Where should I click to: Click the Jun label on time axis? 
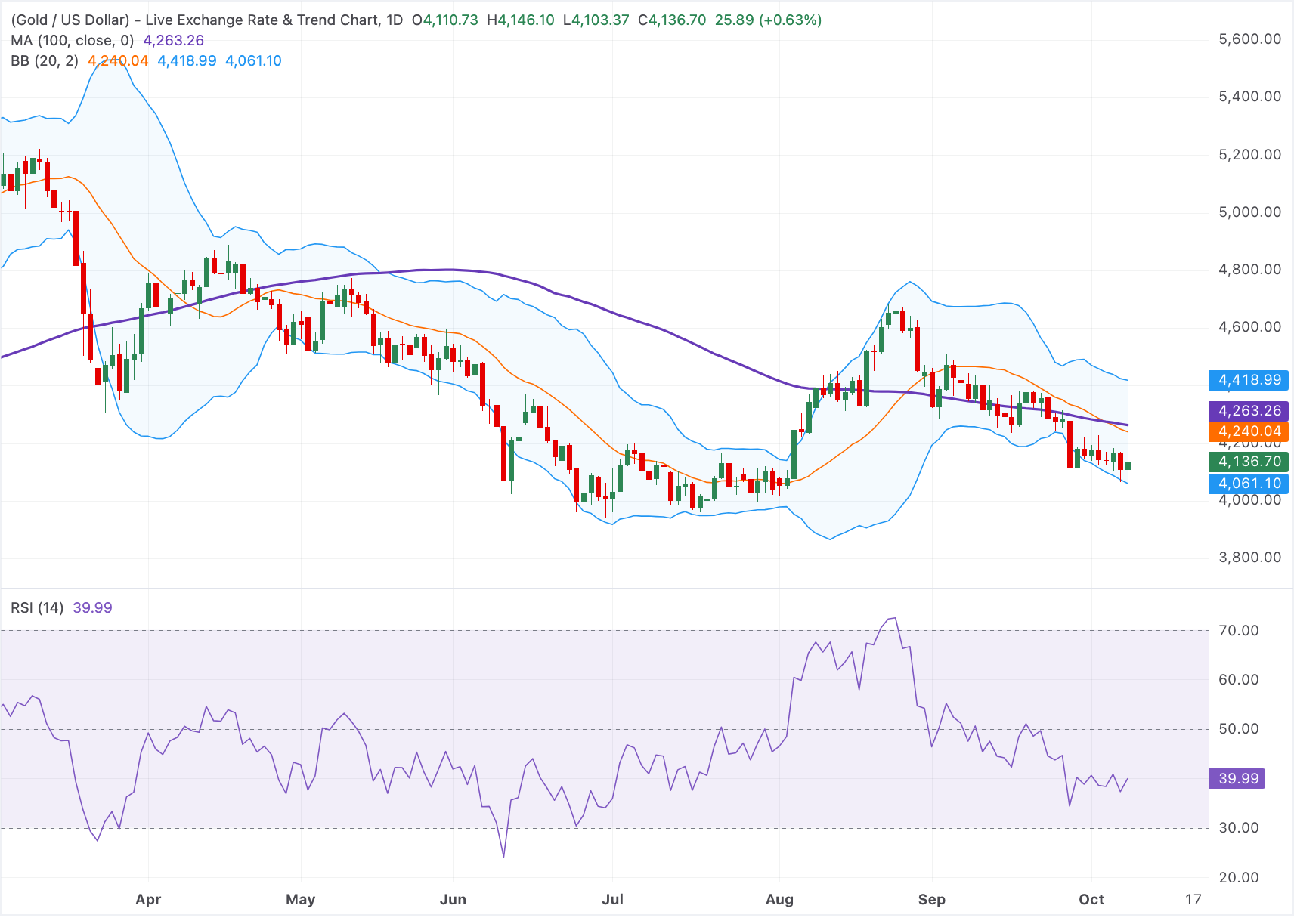(453, 899)
